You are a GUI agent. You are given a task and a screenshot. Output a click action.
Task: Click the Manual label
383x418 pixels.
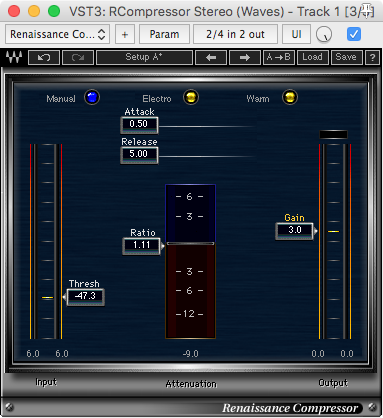pyautogui.click(x=61, y=99)
